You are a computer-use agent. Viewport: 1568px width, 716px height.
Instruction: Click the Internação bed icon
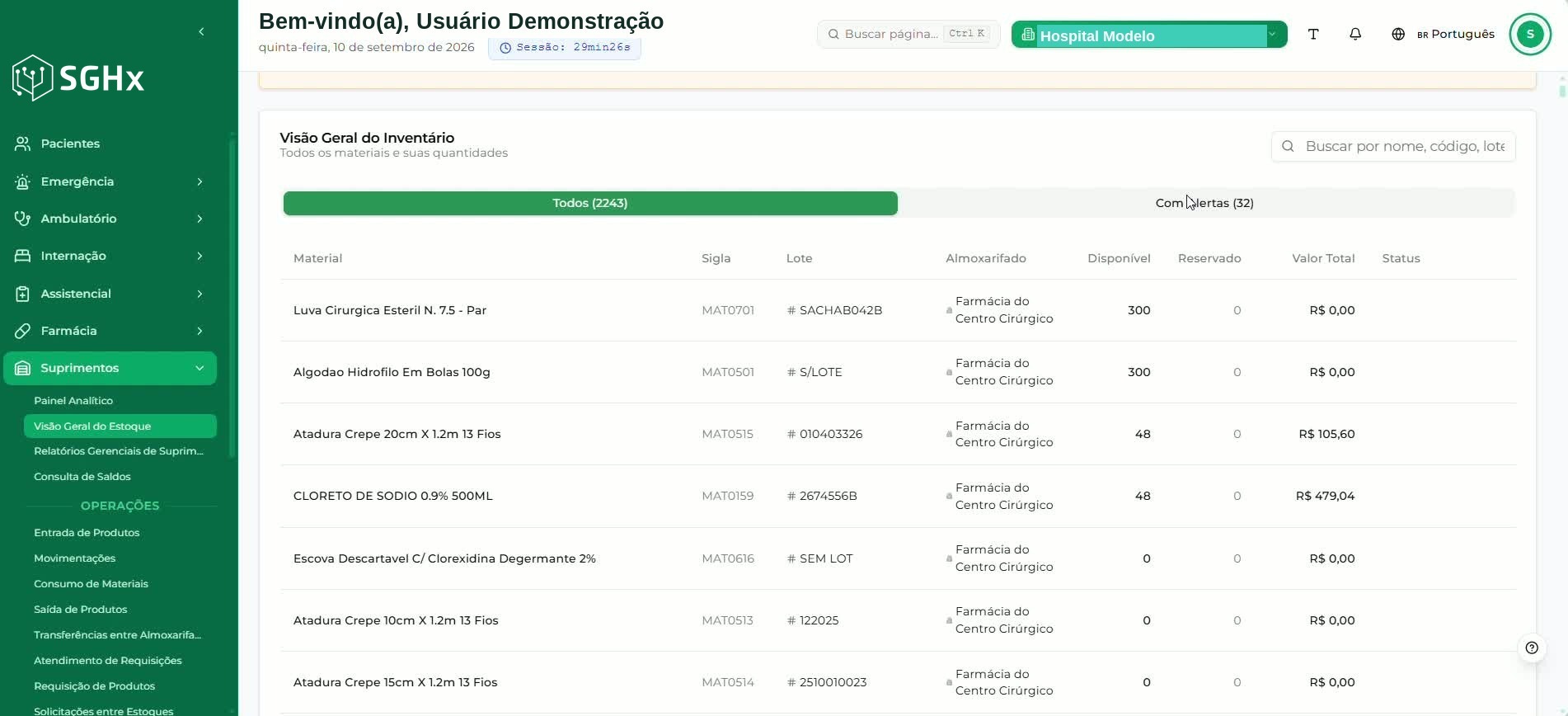(x=23, y=256)
